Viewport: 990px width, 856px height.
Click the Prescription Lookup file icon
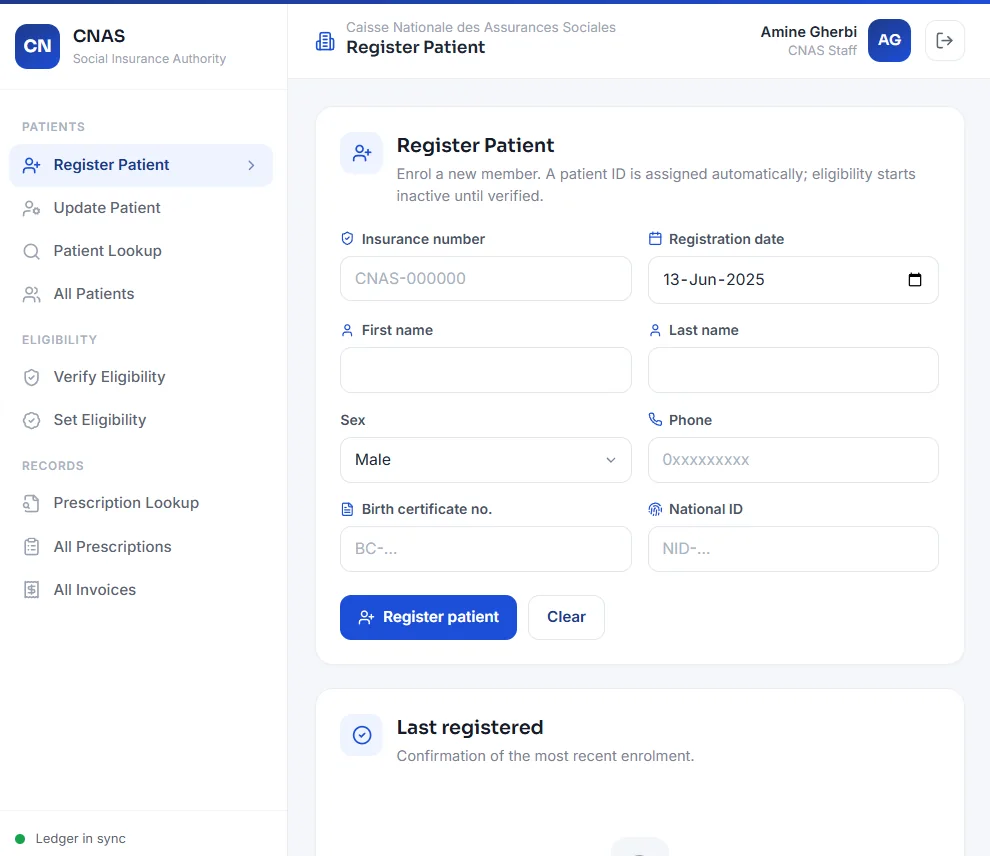click(32, 504)
